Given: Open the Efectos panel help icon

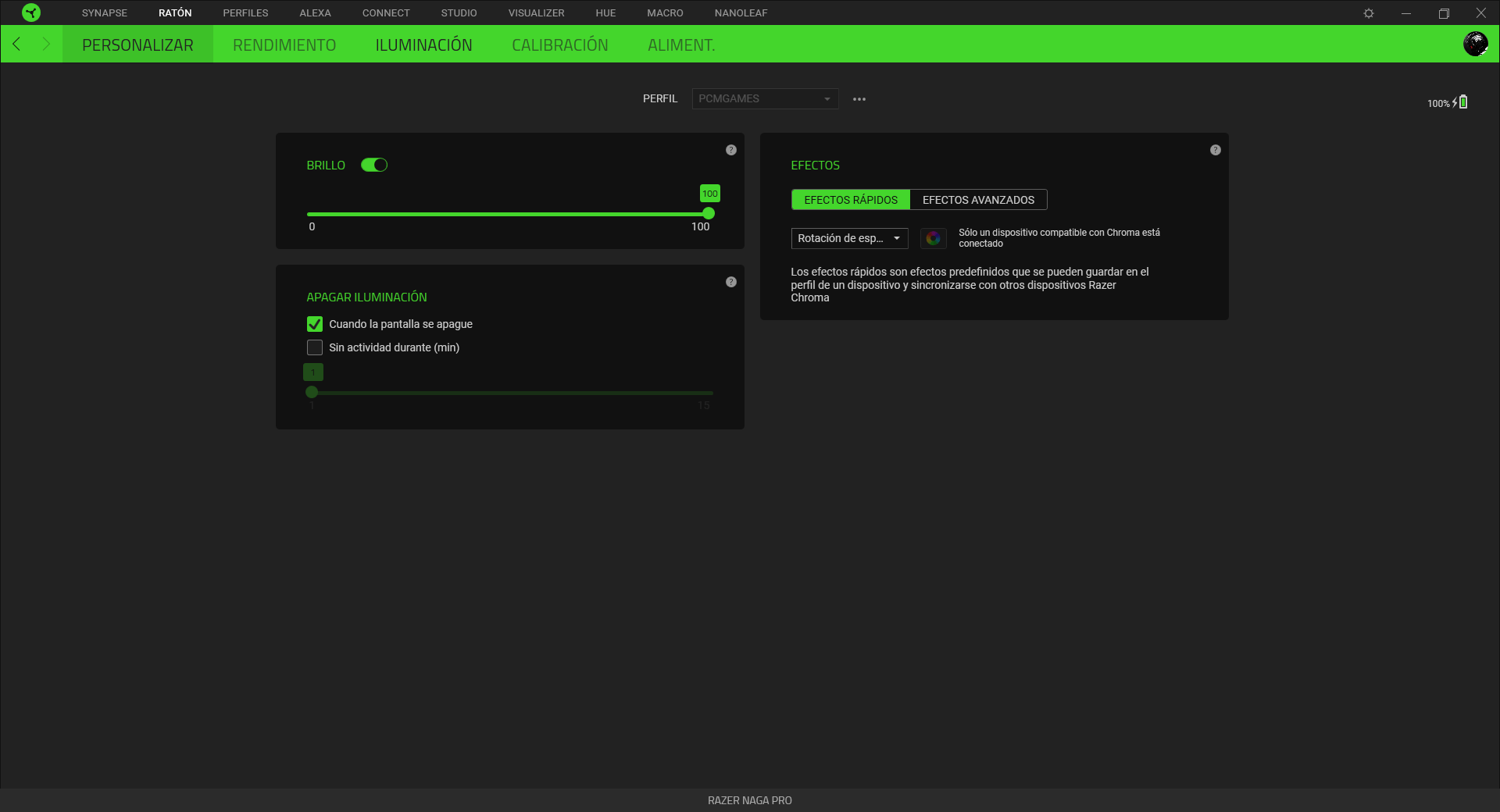Looking at the screenshot, I should coord(1216,150).
